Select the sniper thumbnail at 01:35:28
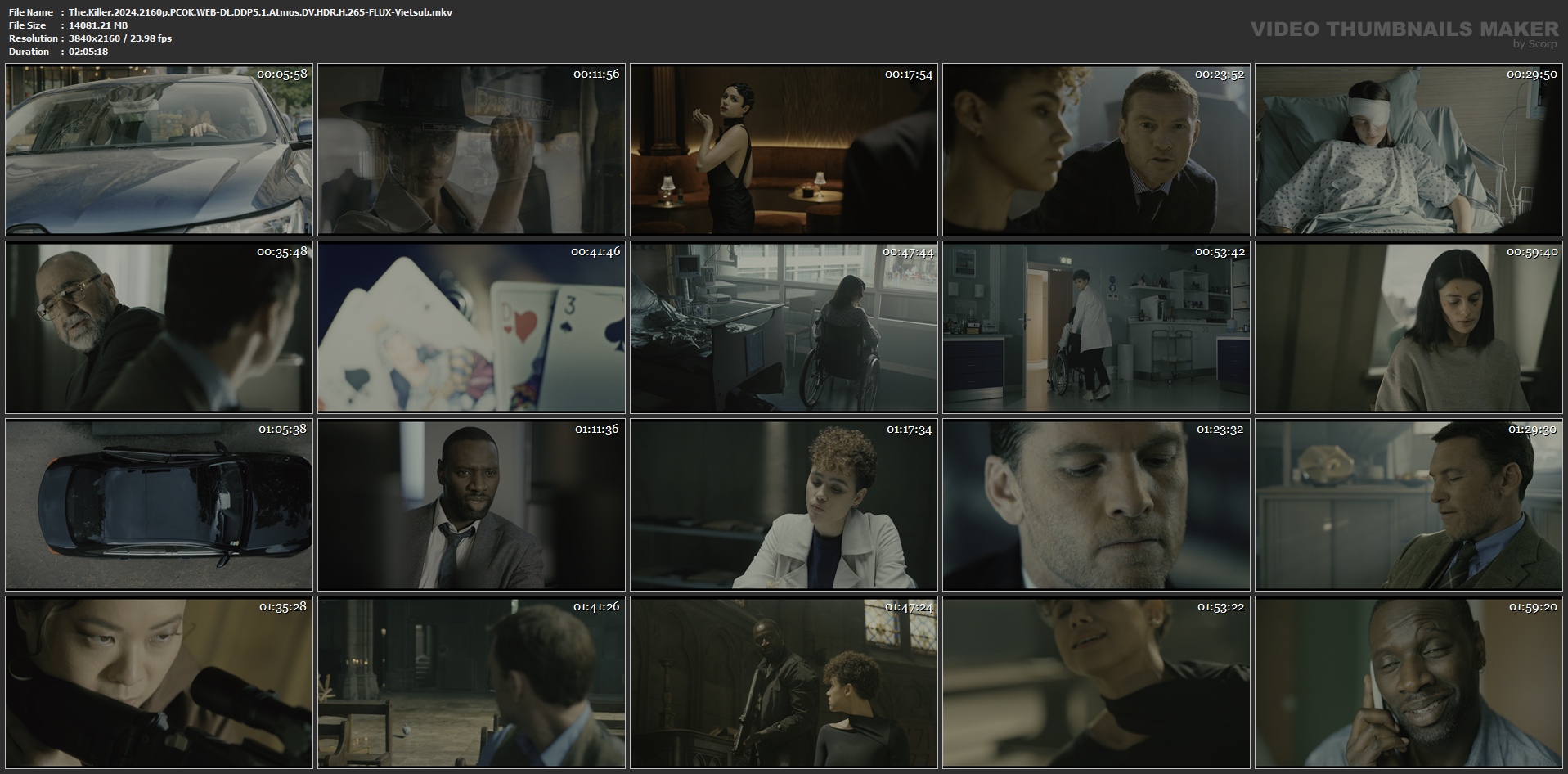 (x=159, y=682)
